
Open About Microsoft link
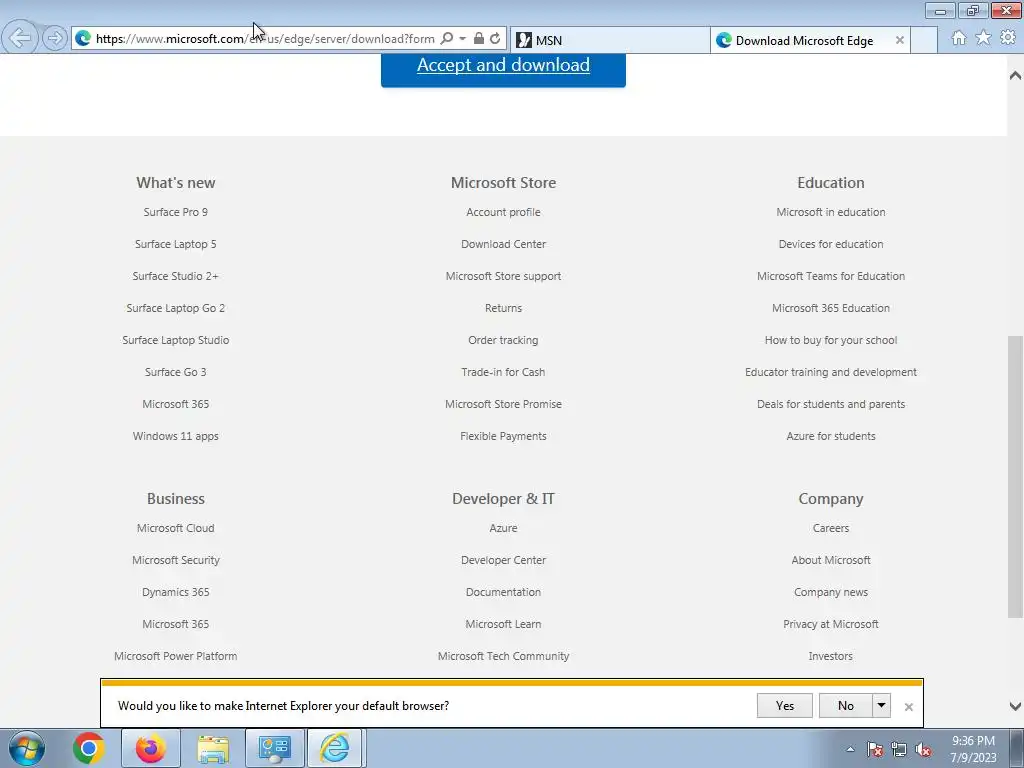831,560
